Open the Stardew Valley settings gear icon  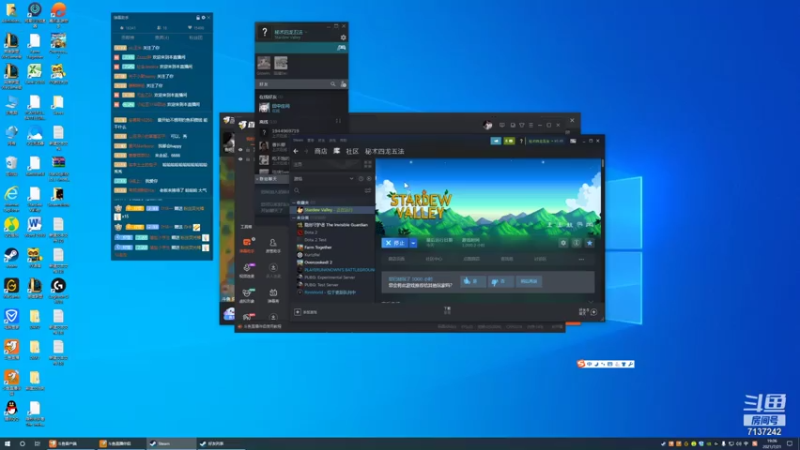pyautogui.click(x=563, y=243)
